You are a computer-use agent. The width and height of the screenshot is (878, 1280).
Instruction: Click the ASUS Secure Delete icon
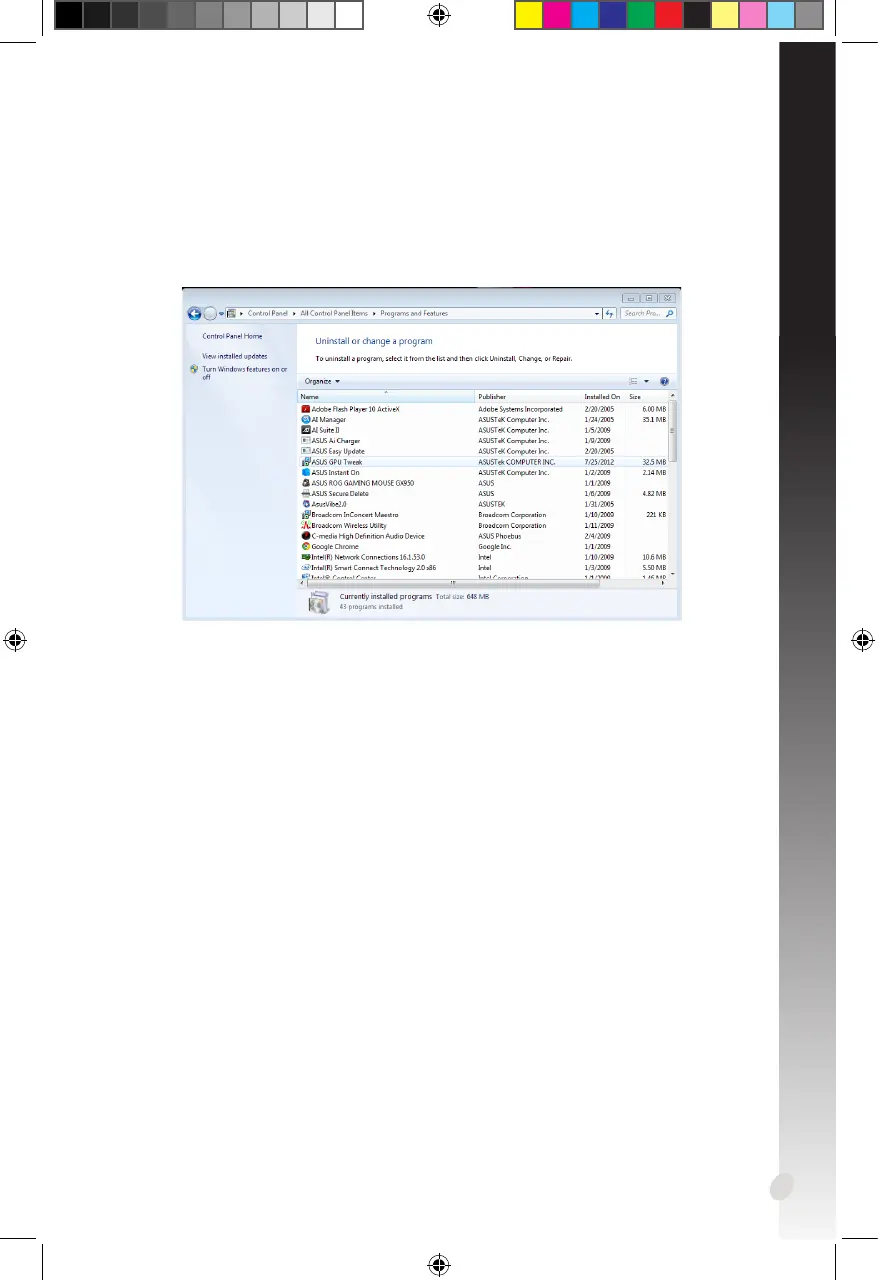(x=305, y=494)
